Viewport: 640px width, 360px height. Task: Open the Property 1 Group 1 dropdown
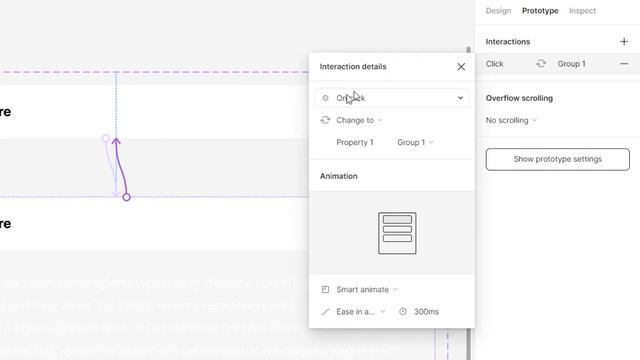click(x=415, y=142)
